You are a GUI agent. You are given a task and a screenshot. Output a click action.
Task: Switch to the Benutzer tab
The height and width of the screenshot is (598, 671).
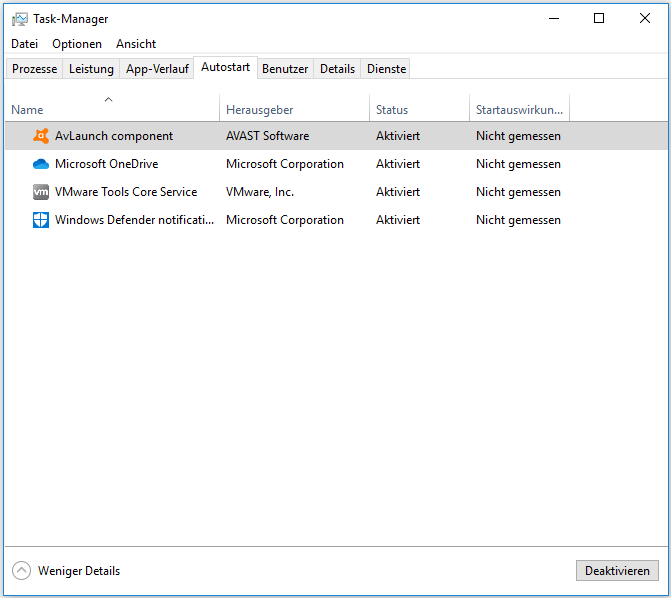click(285, 69)
